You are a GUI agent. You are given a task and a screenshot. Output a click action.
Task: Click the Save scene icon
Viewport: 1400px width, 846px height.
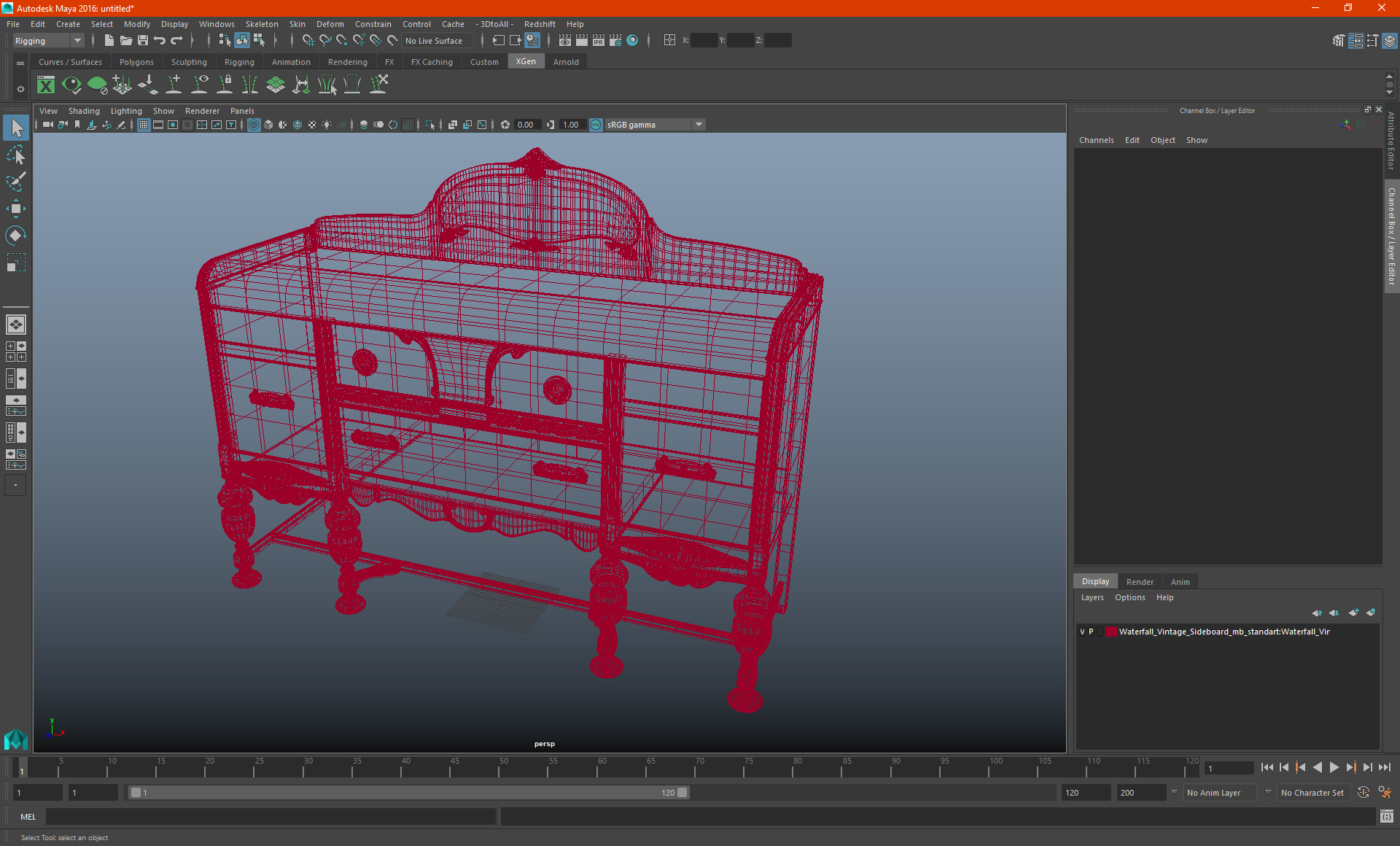143,41
